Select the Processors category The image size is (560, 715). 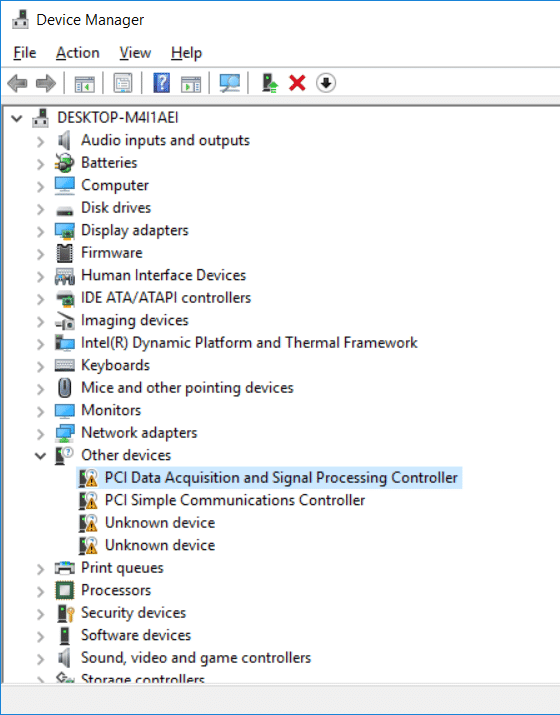click(116, 590)
